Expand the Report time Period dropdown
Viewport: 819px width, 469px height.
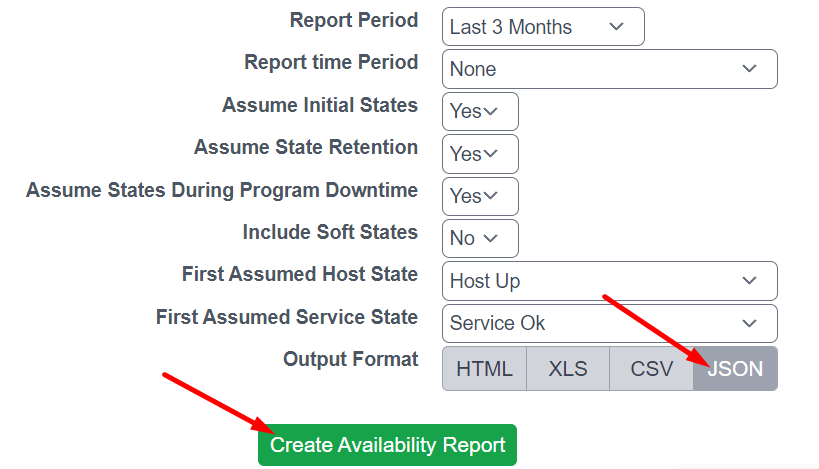(x=610, y=69)
